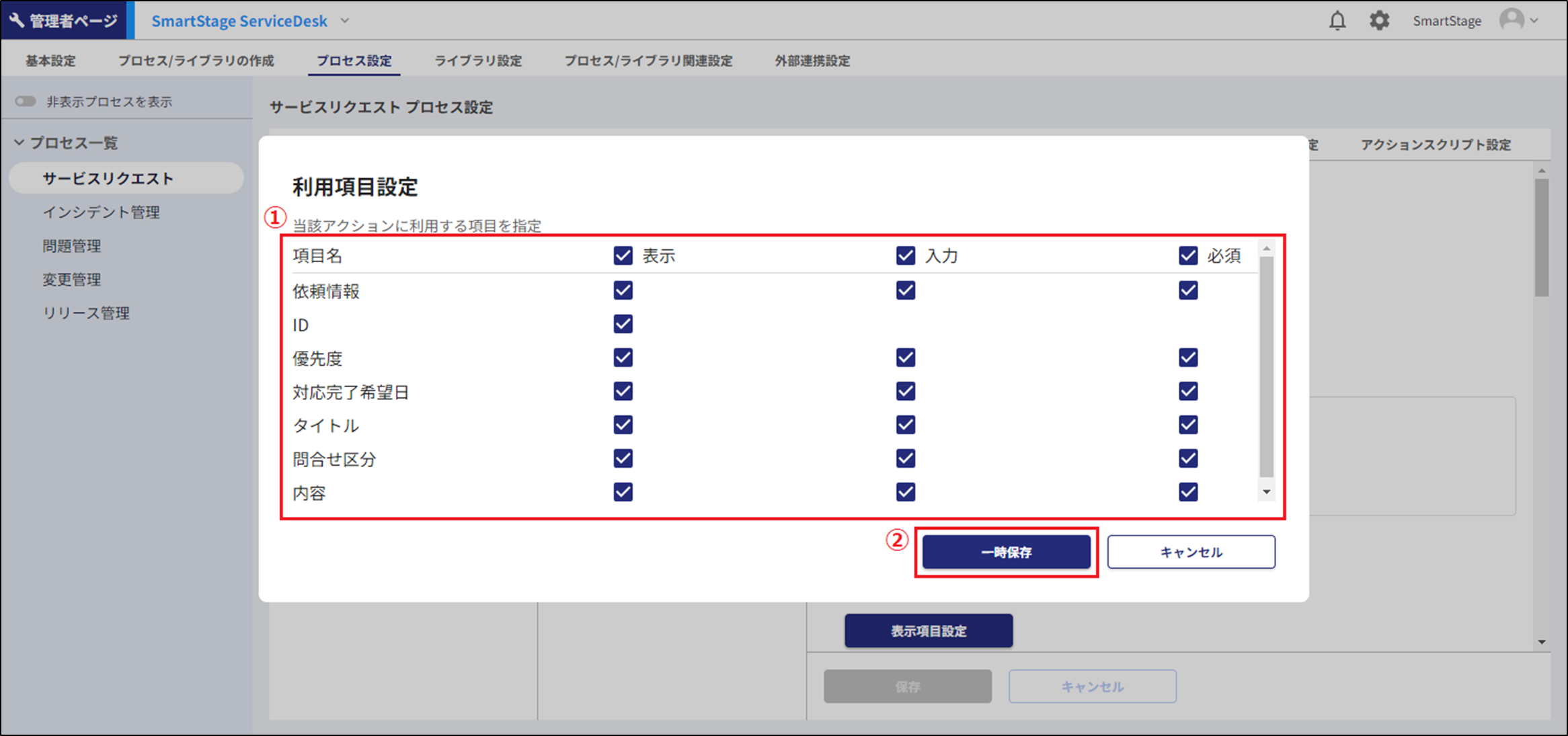This screenshot has width=1568, height=736.
Task: Toggle the 非表示プロセスを表示 switch
Action: coord(26,101)
